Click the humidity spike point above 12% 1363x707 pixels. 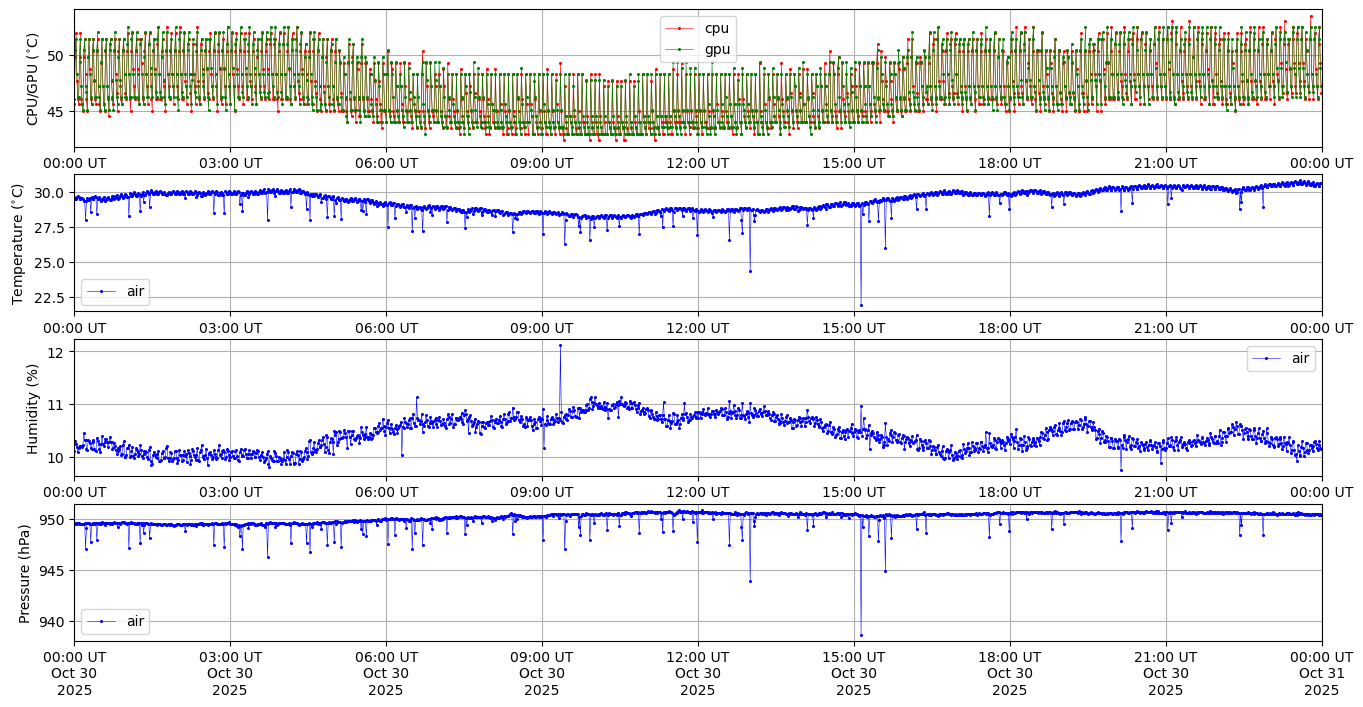[560, 345]
